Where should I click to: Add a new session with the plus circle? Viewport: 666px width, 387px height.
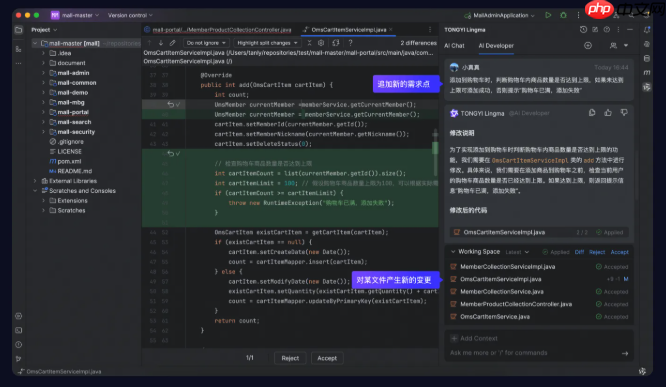click(x=588, y=45)
